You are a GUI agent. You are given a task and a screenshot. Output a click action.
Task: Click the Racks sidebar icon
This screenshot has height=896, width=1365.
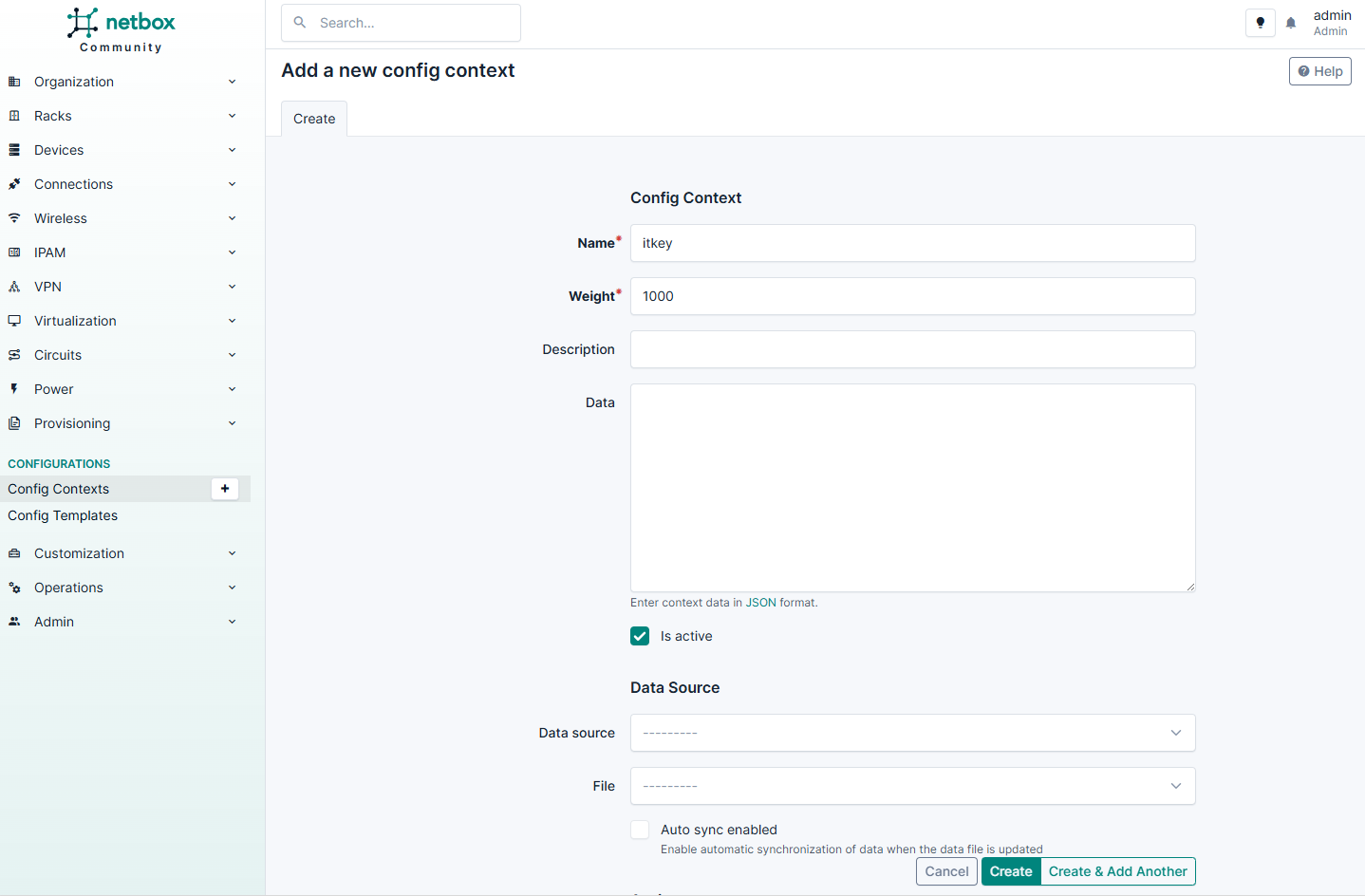(x=14, y=116)
